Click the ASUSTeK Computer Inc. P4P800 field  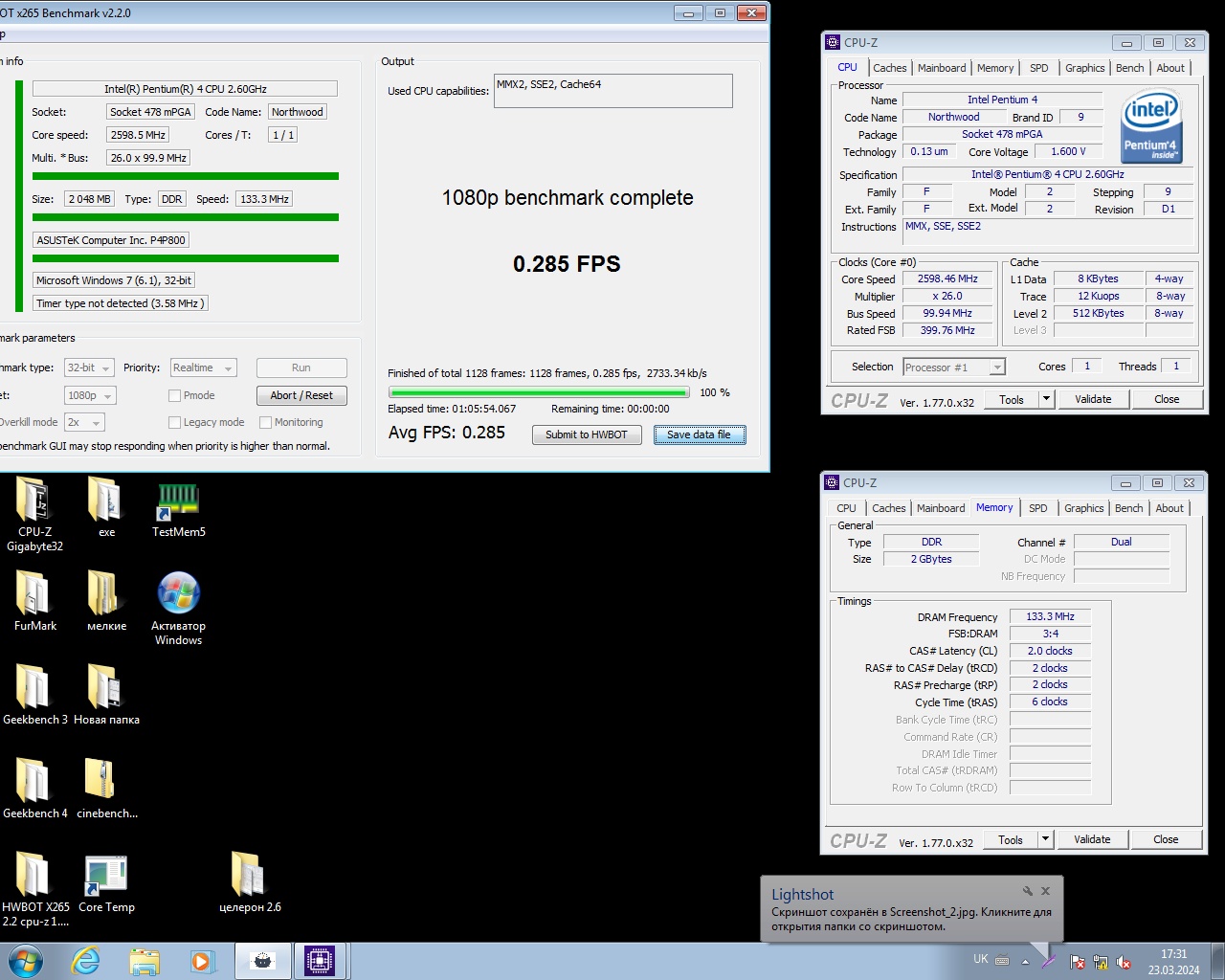coord(111,240)
